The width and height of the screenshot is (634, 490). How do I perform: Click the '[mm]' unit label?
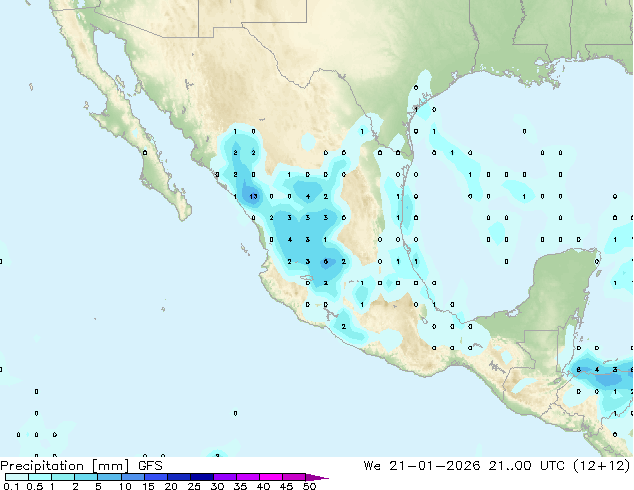coord(111,466)
